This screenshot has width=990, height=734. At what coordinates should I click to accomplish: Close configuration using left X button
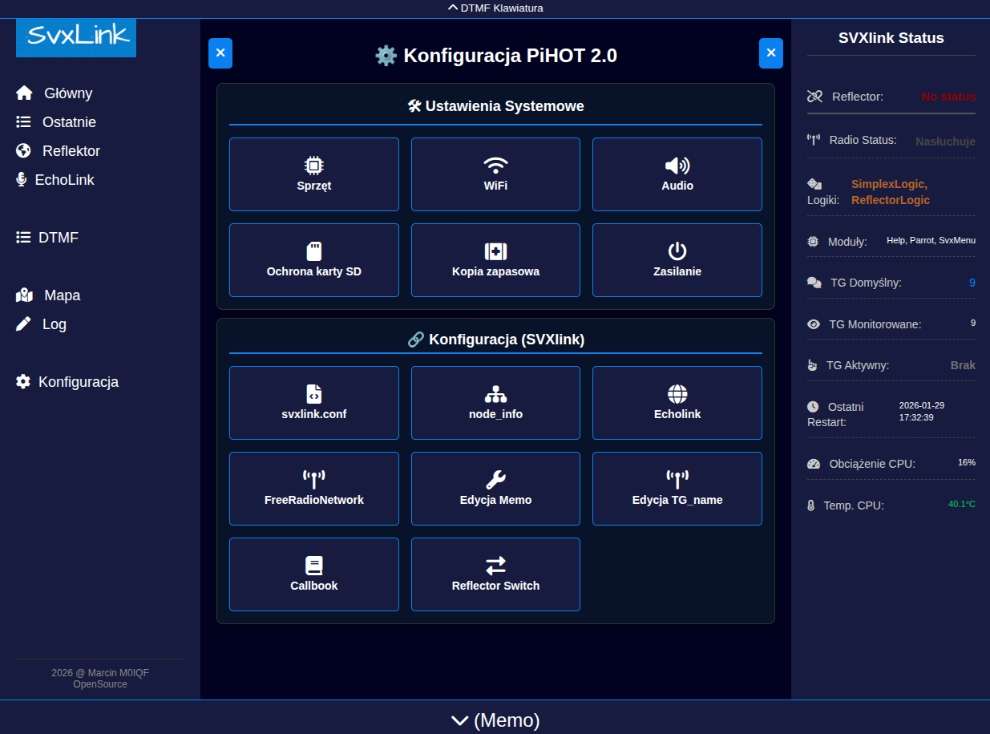click(x=220, y=53)
